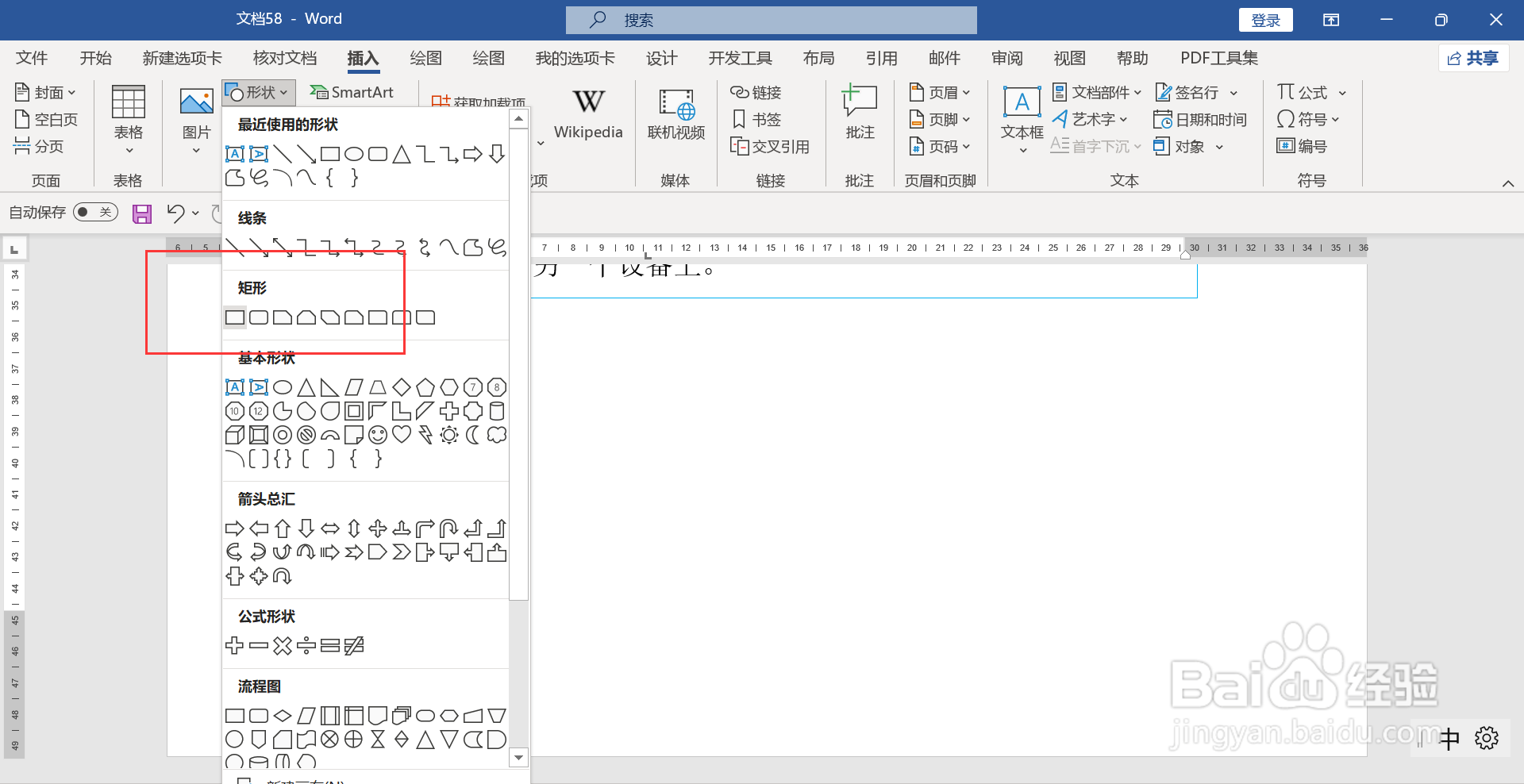
Task: Pick the lightning bolt shape
Action: [425, 435]
